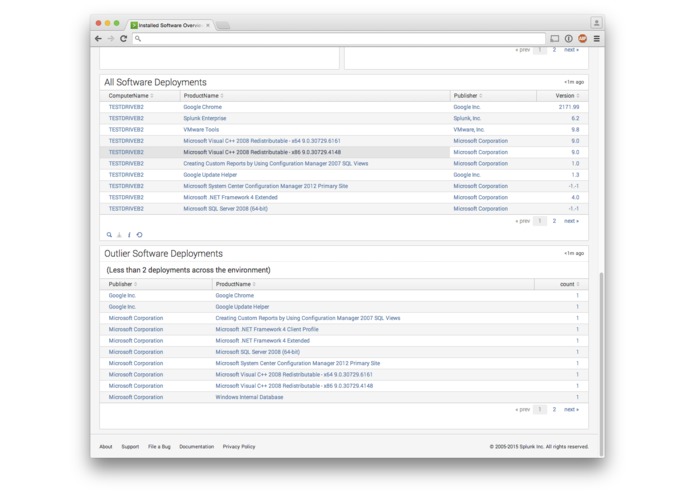Click TESTDRIVEB2 in the Splunk Enterprise row

click(x=126, y=118)
